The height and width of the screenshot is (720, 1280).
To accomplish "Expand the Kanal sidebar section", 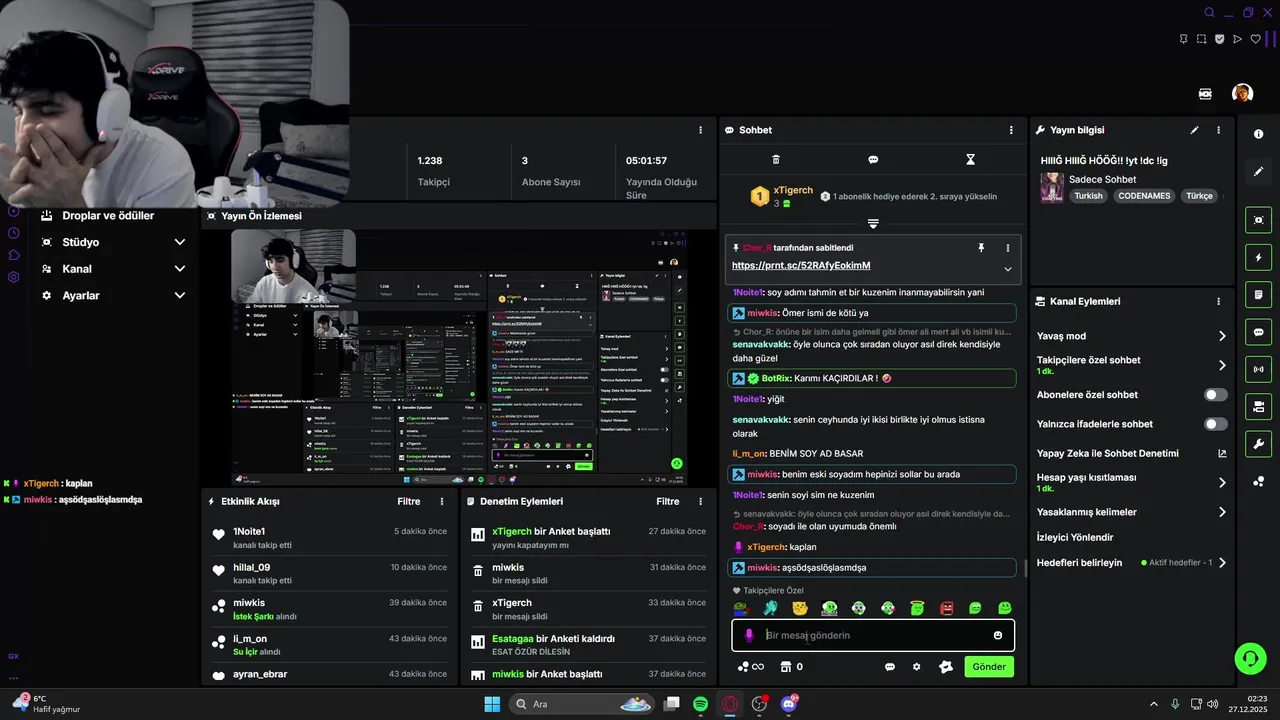I will [x=180, y=269].
